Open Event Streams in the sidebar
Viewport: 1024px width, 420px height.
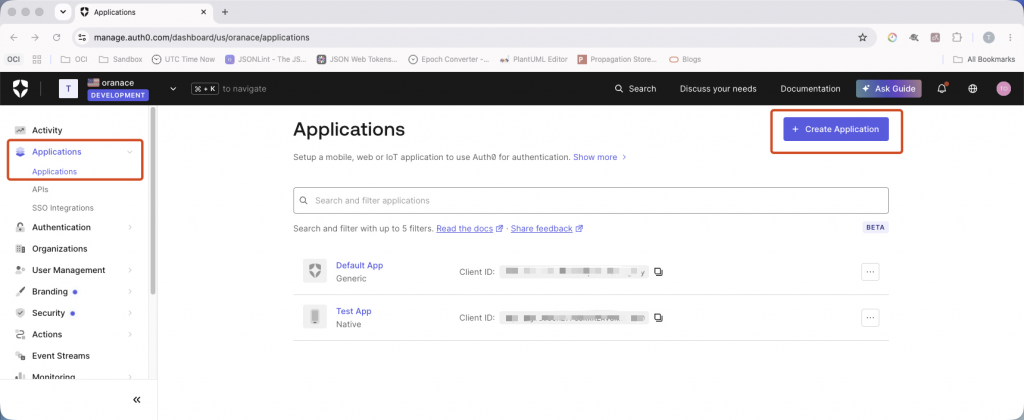61,356
